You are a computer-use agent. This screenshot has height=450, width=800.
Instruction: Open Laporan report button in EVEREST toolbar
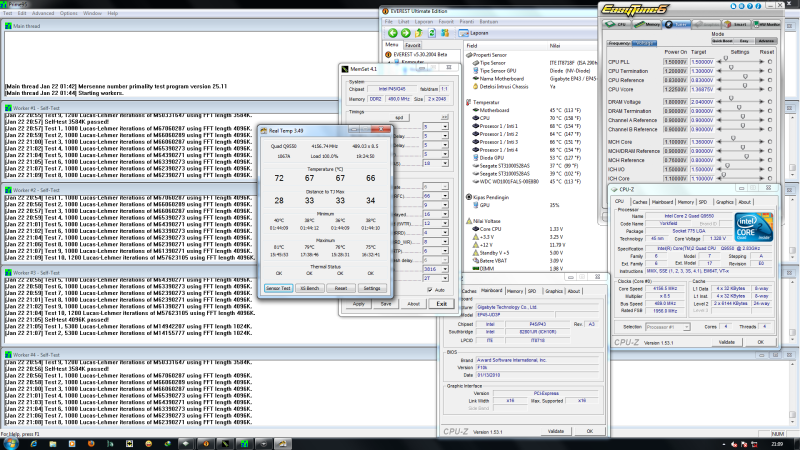473,33
